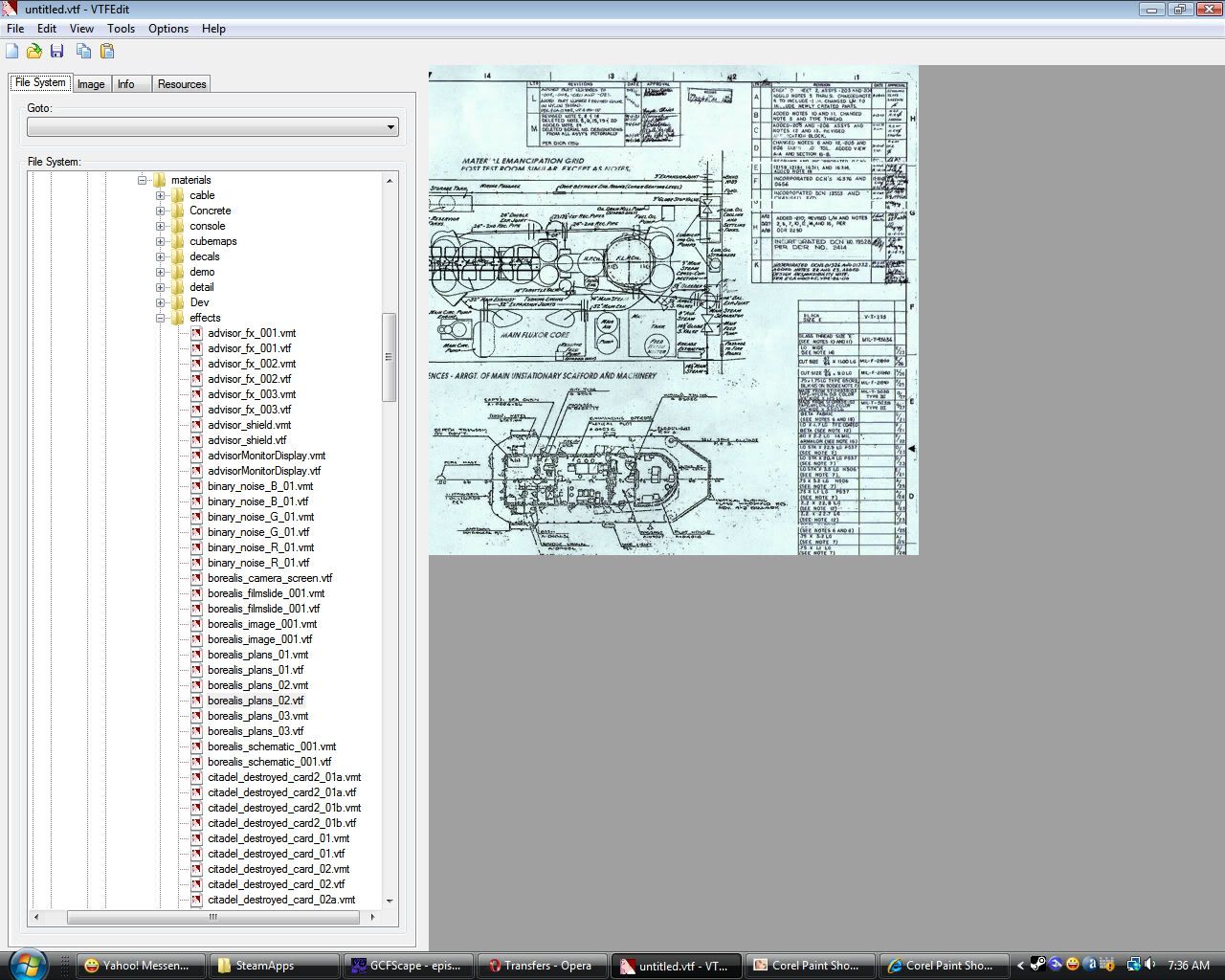1225x980 pixels.
Task: Switch to the SteamApps taskbar button
Action: pyautogui.click(x=274, y=965)
